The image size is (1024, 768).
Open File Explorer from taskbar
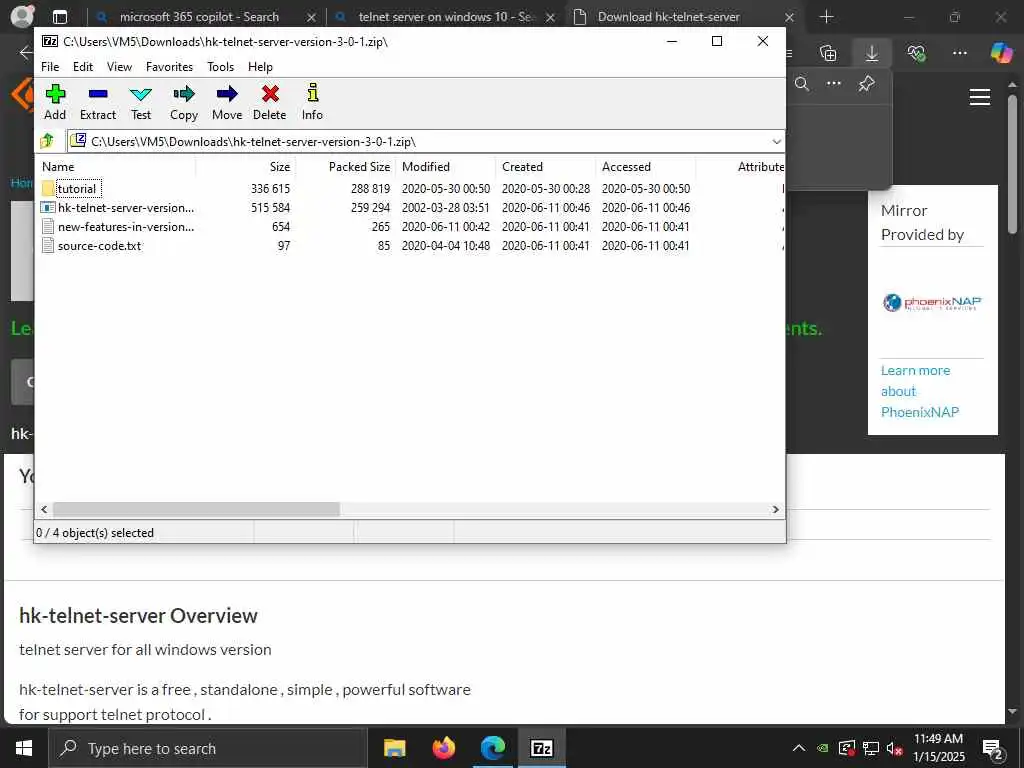click(x=394, y=748)
